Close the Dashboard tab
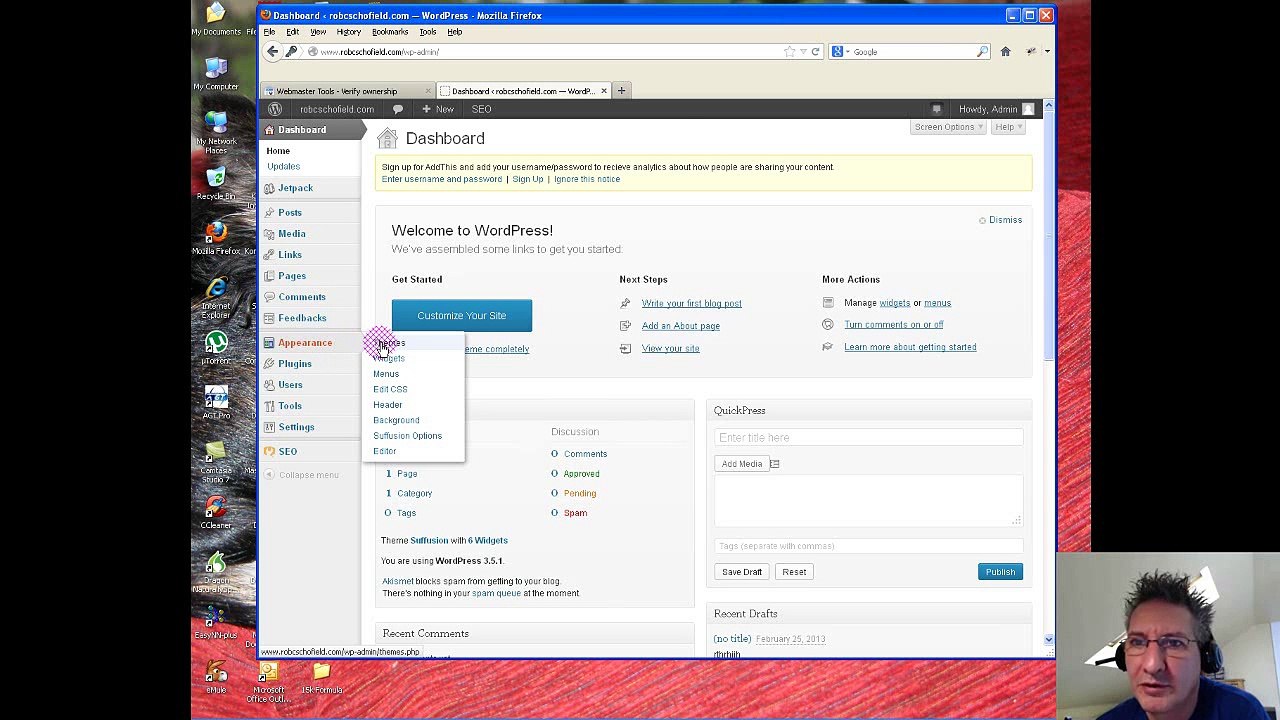The width and height of the screenshot is (1280, 720). 603,91
